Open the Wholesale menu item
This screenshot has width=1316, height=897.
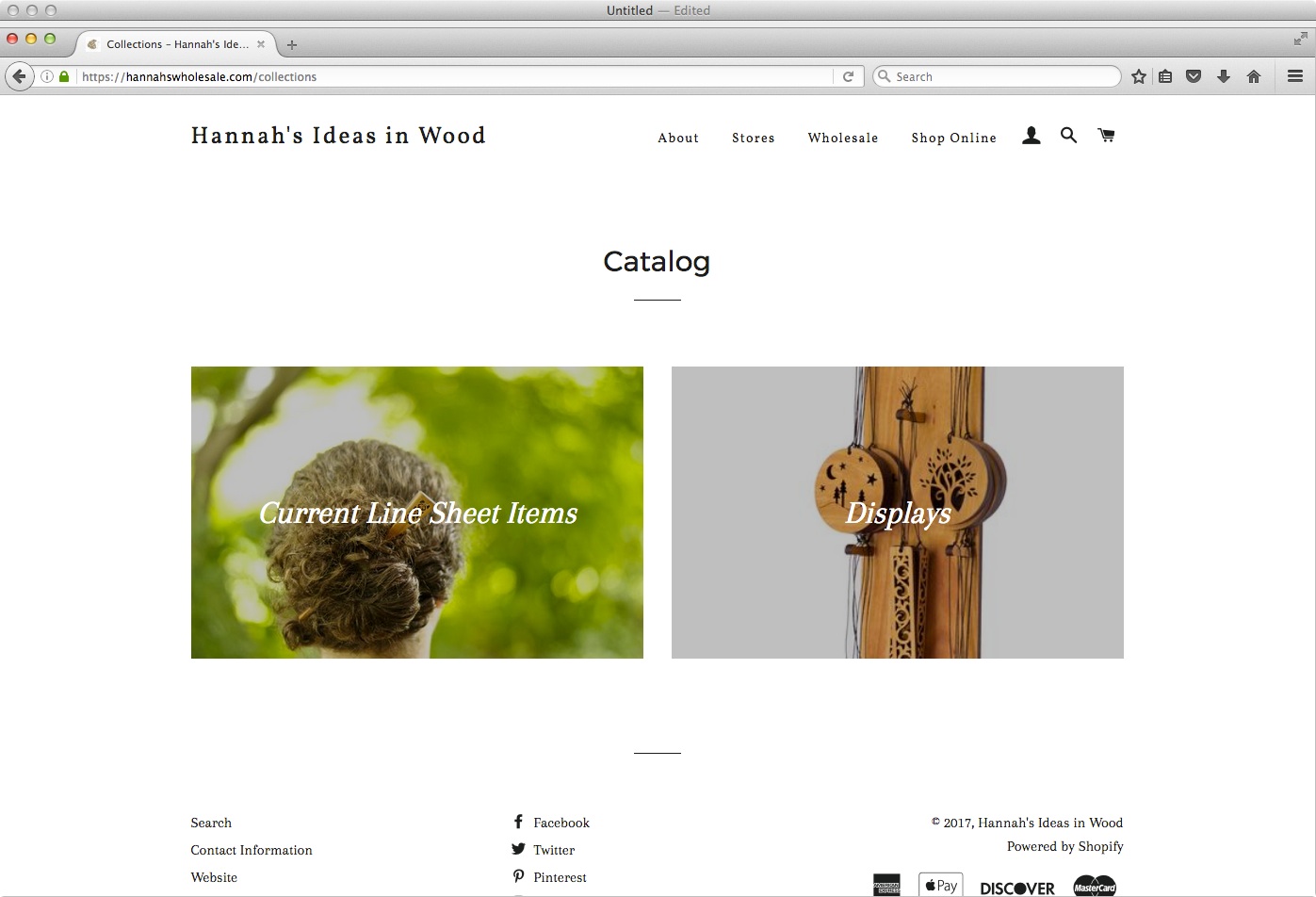click(843, 138)
